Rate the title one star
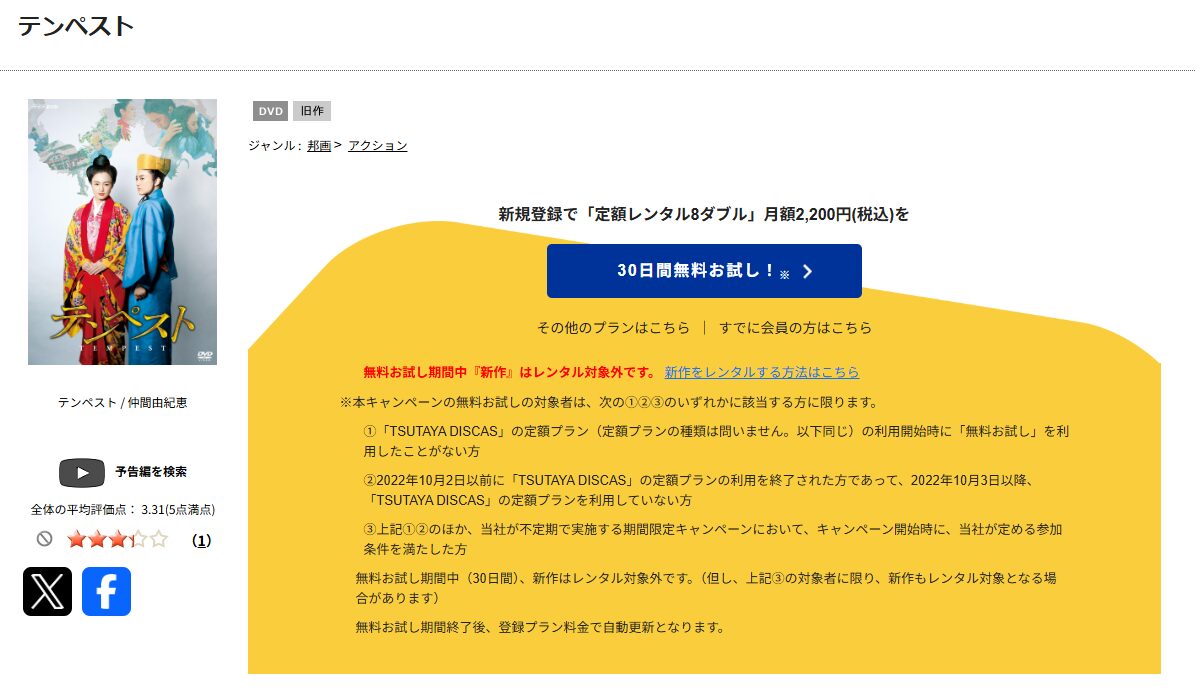The height and width of the screenshot is (692, 1196). click(x=76, y=540)
